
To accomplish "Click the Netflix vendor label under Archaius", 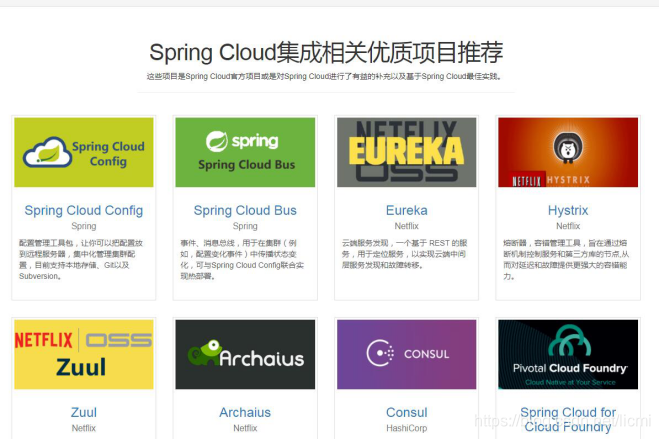I will pos(245,428).
